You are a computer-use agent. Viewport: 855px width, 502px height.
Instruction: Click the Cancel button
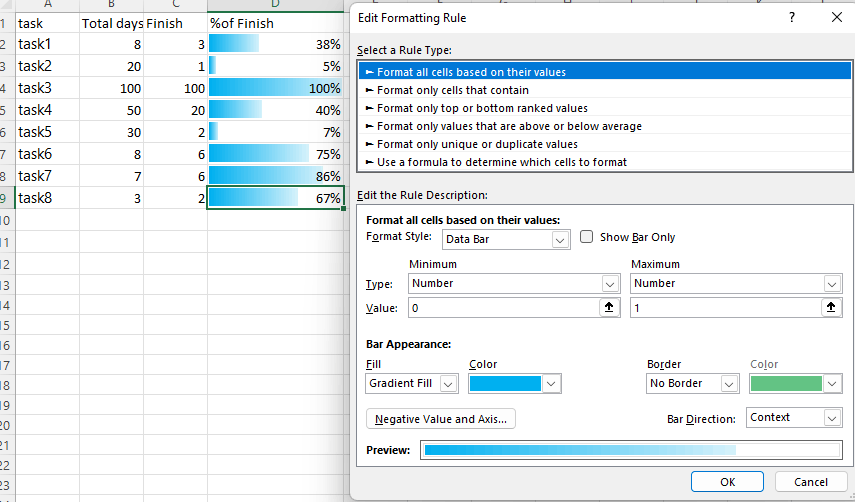coord(810,482)
